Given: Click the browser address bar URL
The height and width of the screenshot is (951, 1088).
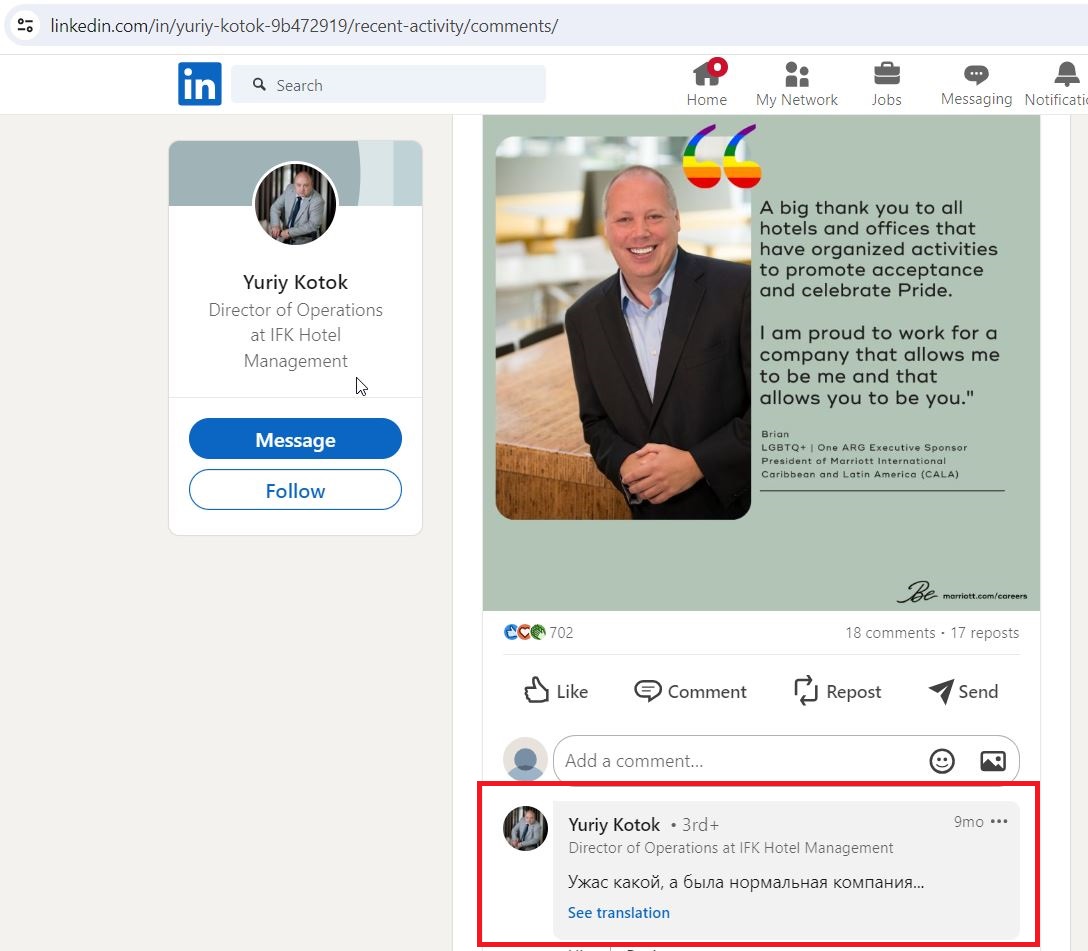Looking at the screenshot, I should pos(304,26).
